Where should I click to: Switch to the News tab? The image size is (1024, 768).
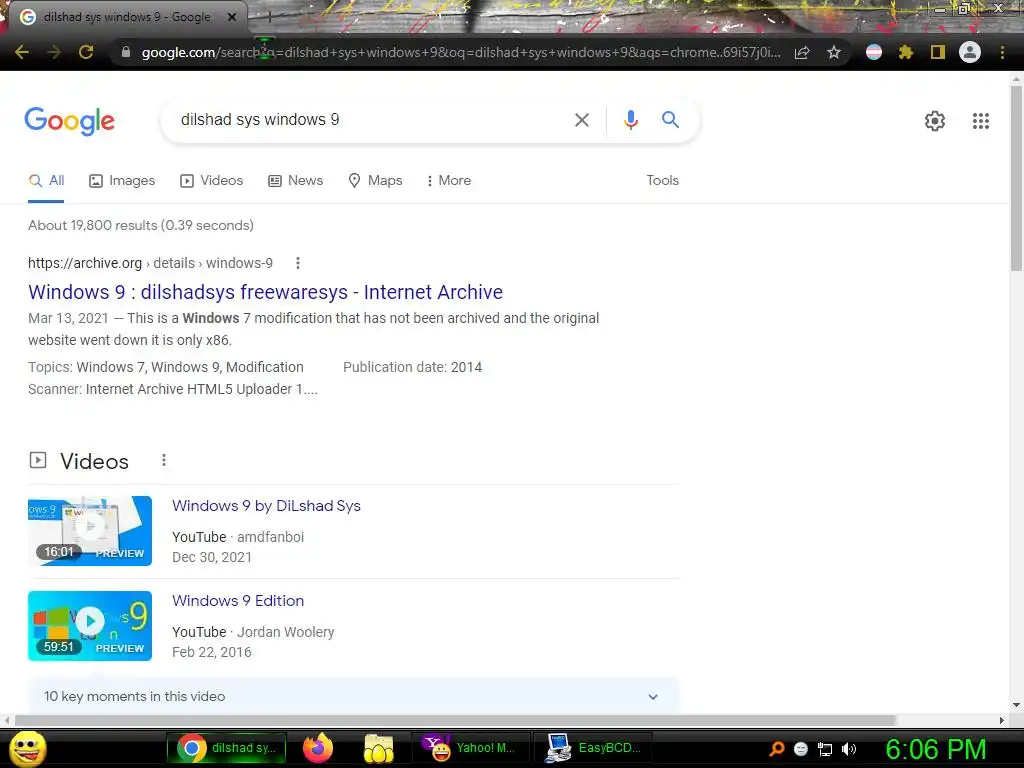coord(295,181)
